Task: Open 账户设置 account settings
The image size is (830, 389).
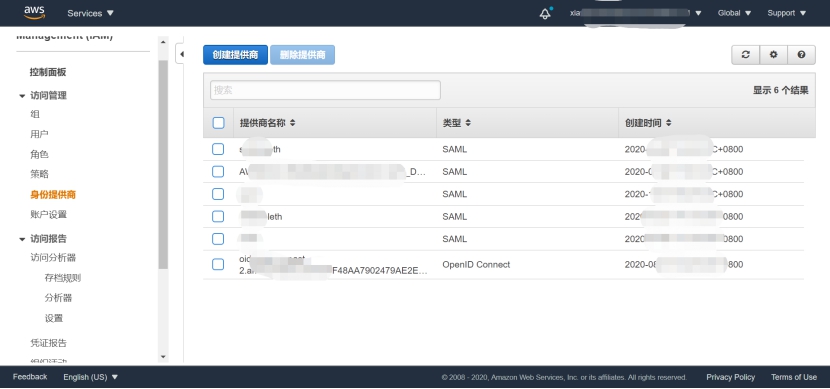Action: (x=49, y=214)
